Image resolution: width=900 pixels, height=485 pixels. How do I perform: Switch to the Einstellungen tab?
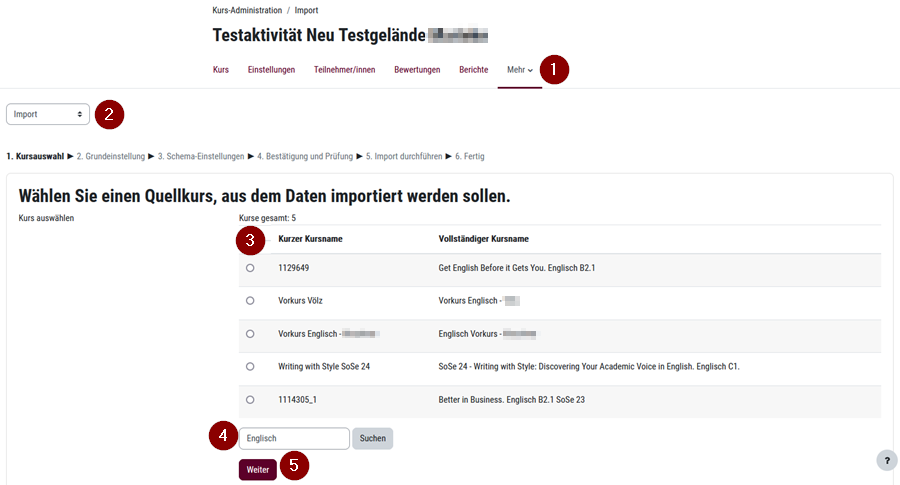tap(271, 70)
